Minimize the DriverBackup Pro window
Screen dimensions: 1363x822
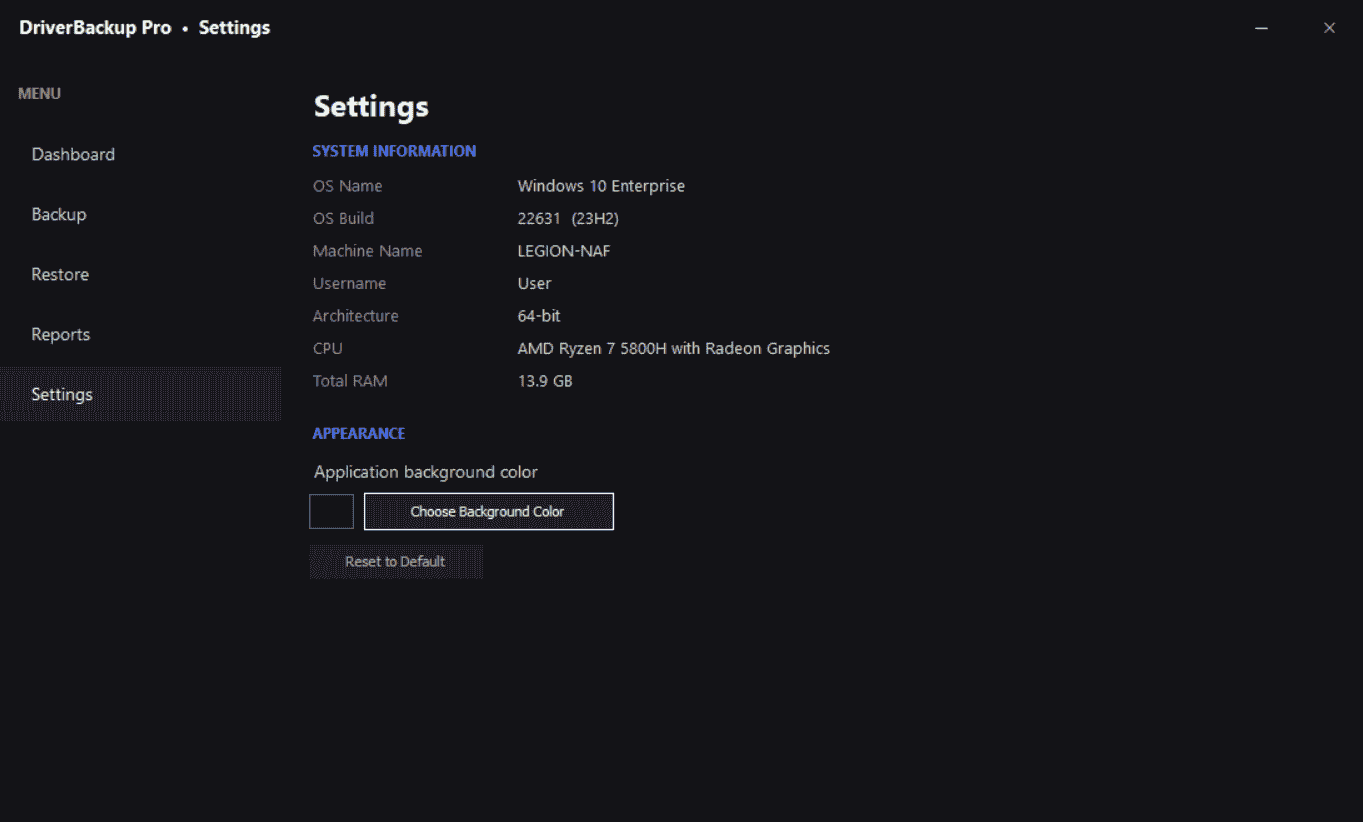tap(1261, 27)
